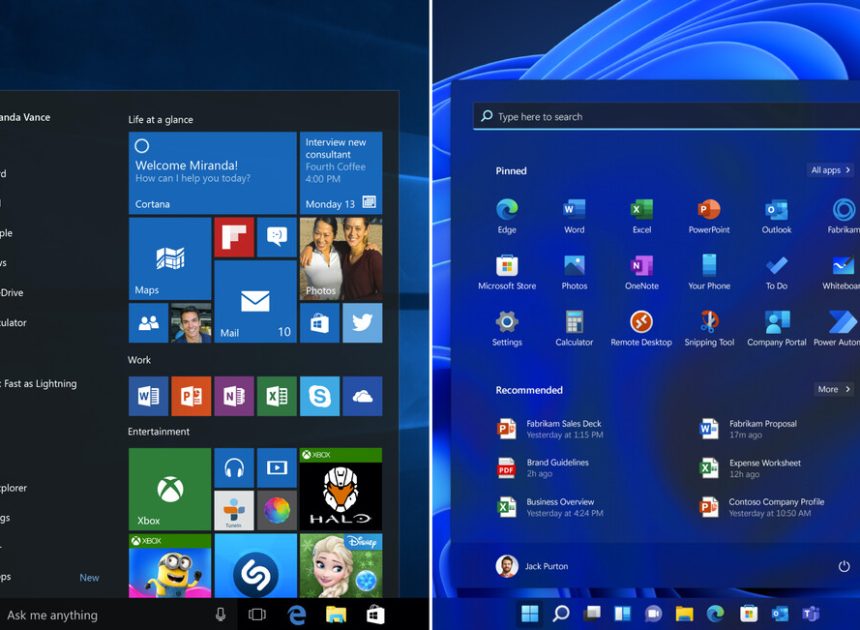Open the OneDrive cloud tile
Screen dimensions: 860x630
pyautogui.click(x=362, y=396)
